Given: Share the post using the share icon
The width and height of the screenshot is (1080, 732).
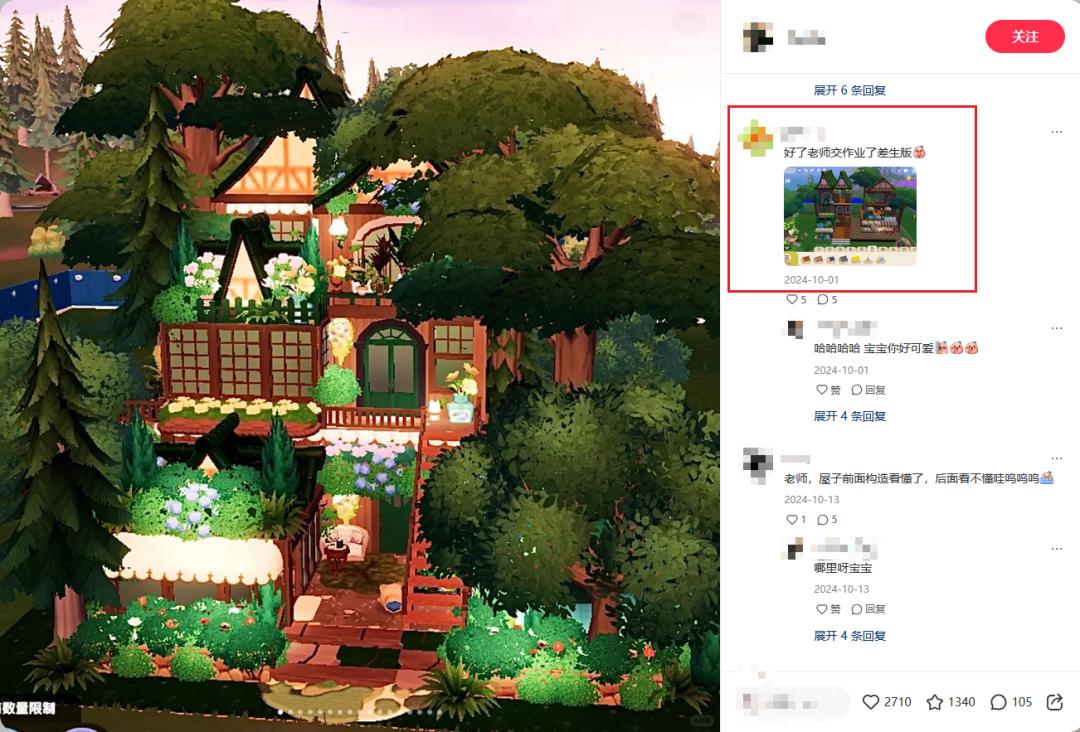Looking at the screenshot, I should [1055, 702].
